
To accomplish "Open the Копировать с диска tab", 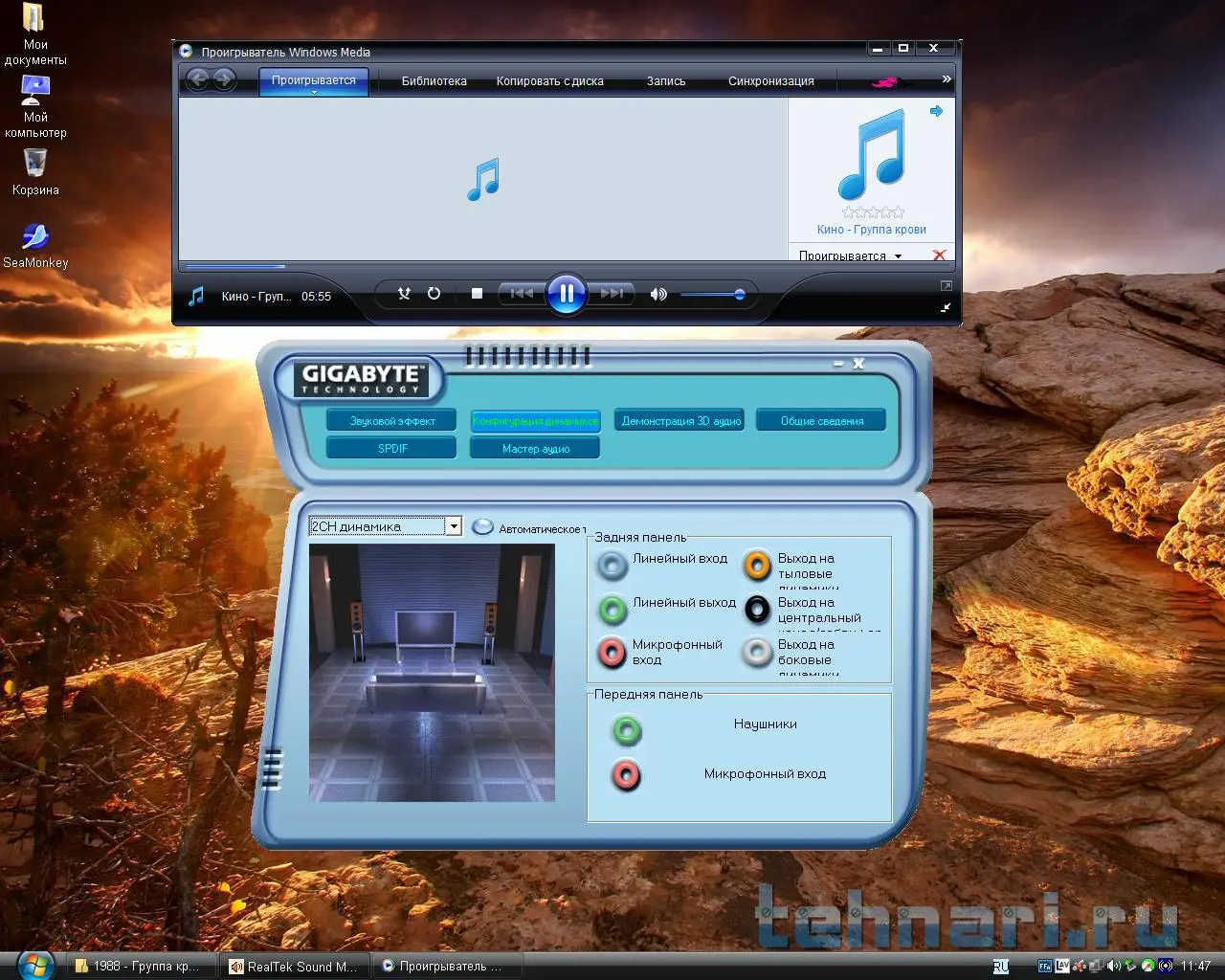I will (x=549, y=81).
